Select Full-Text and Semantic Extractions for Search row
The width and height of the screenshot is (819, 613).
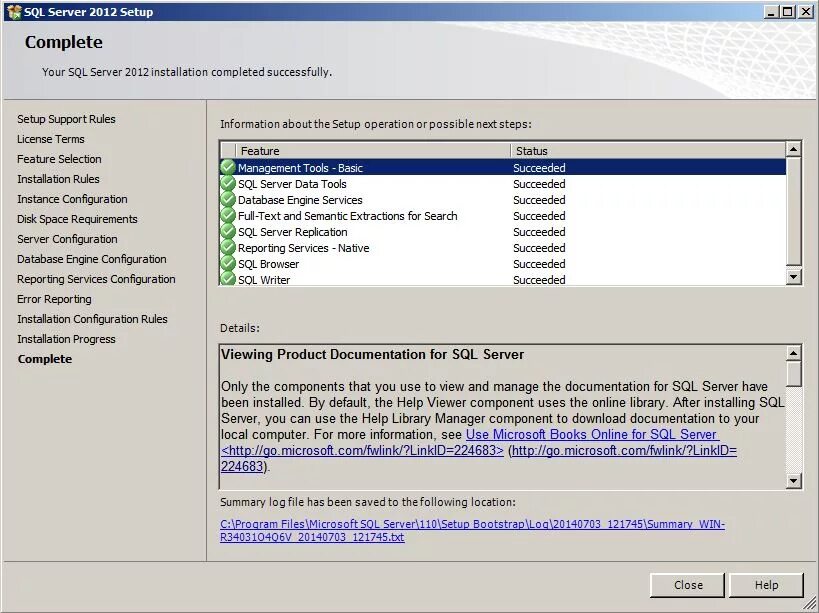pos(503,216)
